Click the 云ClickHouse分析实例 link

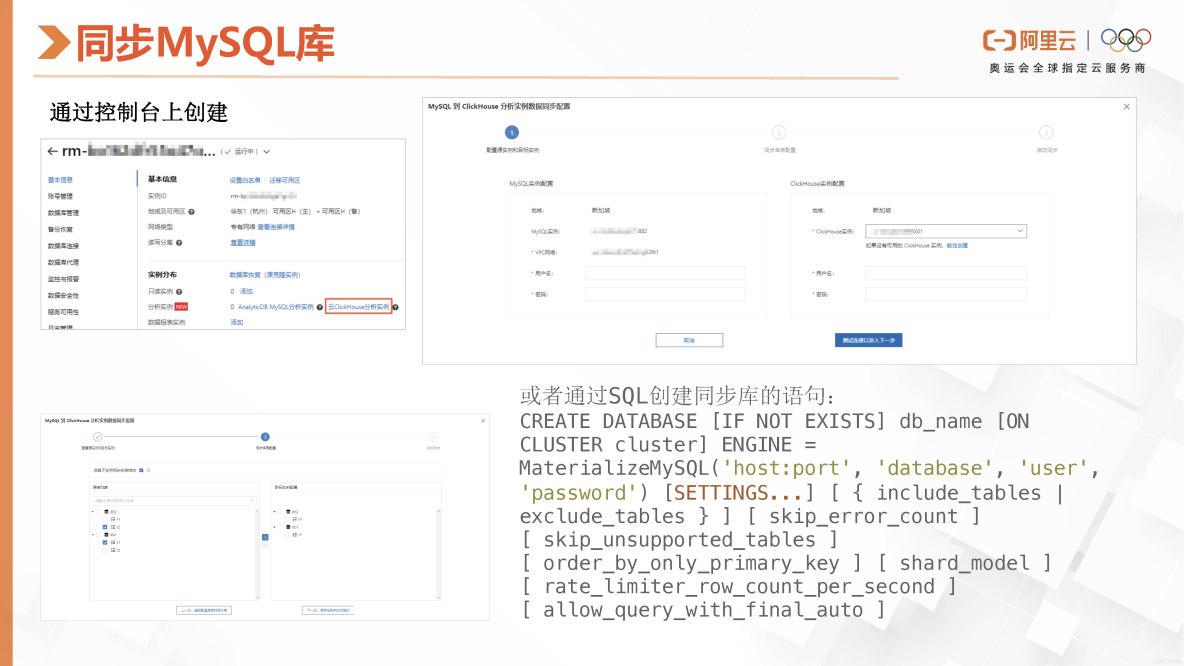tap(359, 307)
